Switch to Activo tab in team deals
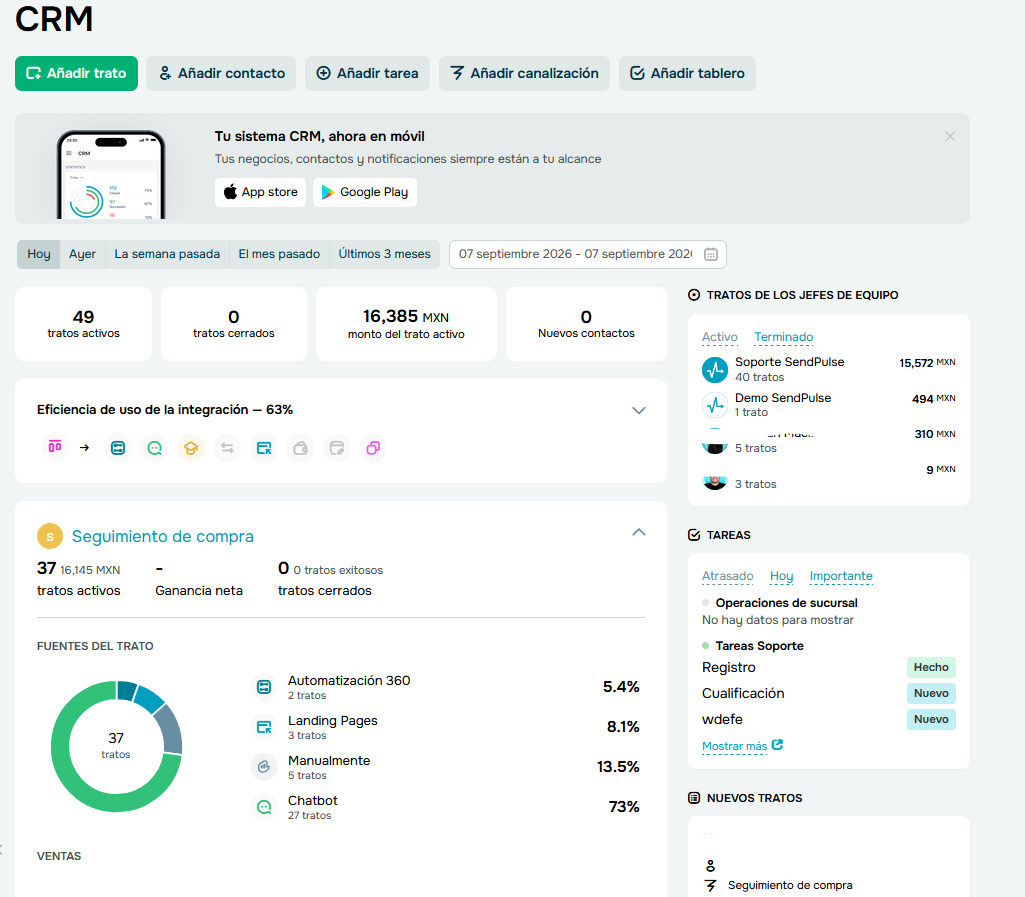Image resolution: width=1025 pixels, height=897 pixels. (720, 337)
